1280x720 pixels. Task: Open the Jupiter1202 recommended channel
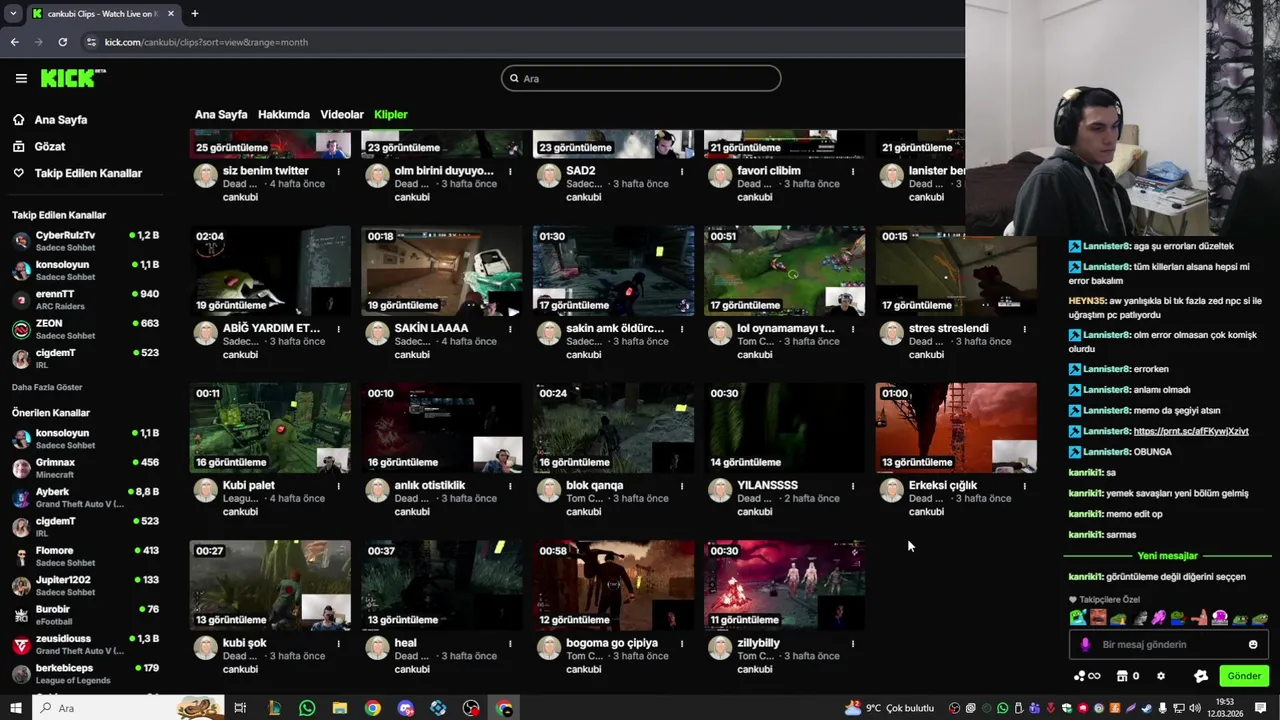coord(85,585)
